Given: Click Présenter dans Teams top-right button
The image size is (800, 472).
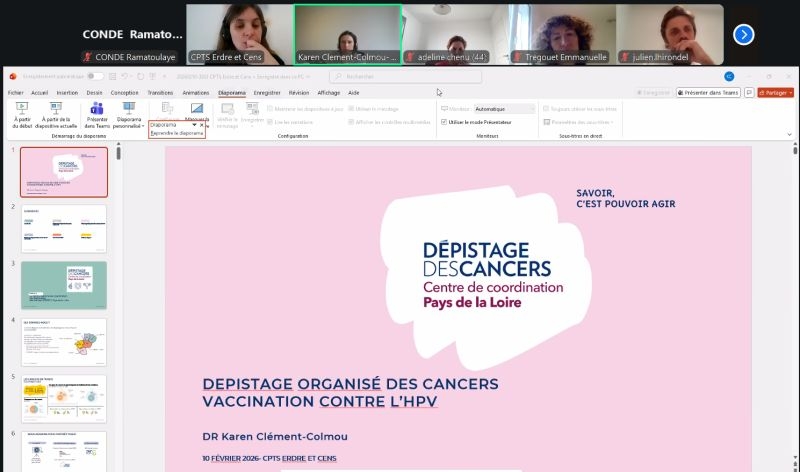Looking at the screenshot, I should 708,92.
